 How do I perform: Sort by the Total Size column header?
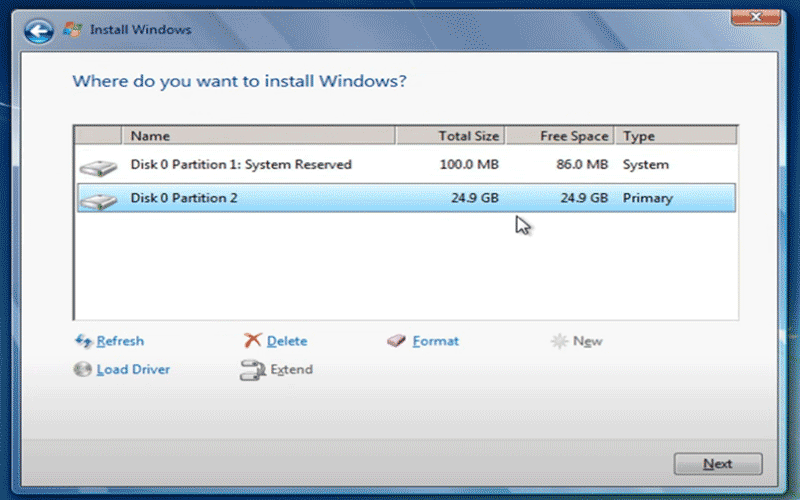click(x=451, y=136)
